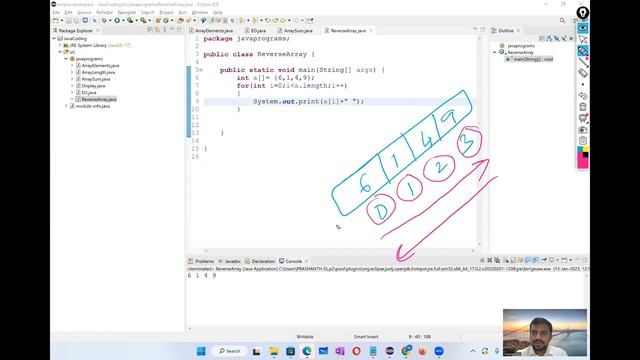Click the trash clear-all icon in annotation toolbar
This screenshot has width=640, height=360.
coord(583,107)
